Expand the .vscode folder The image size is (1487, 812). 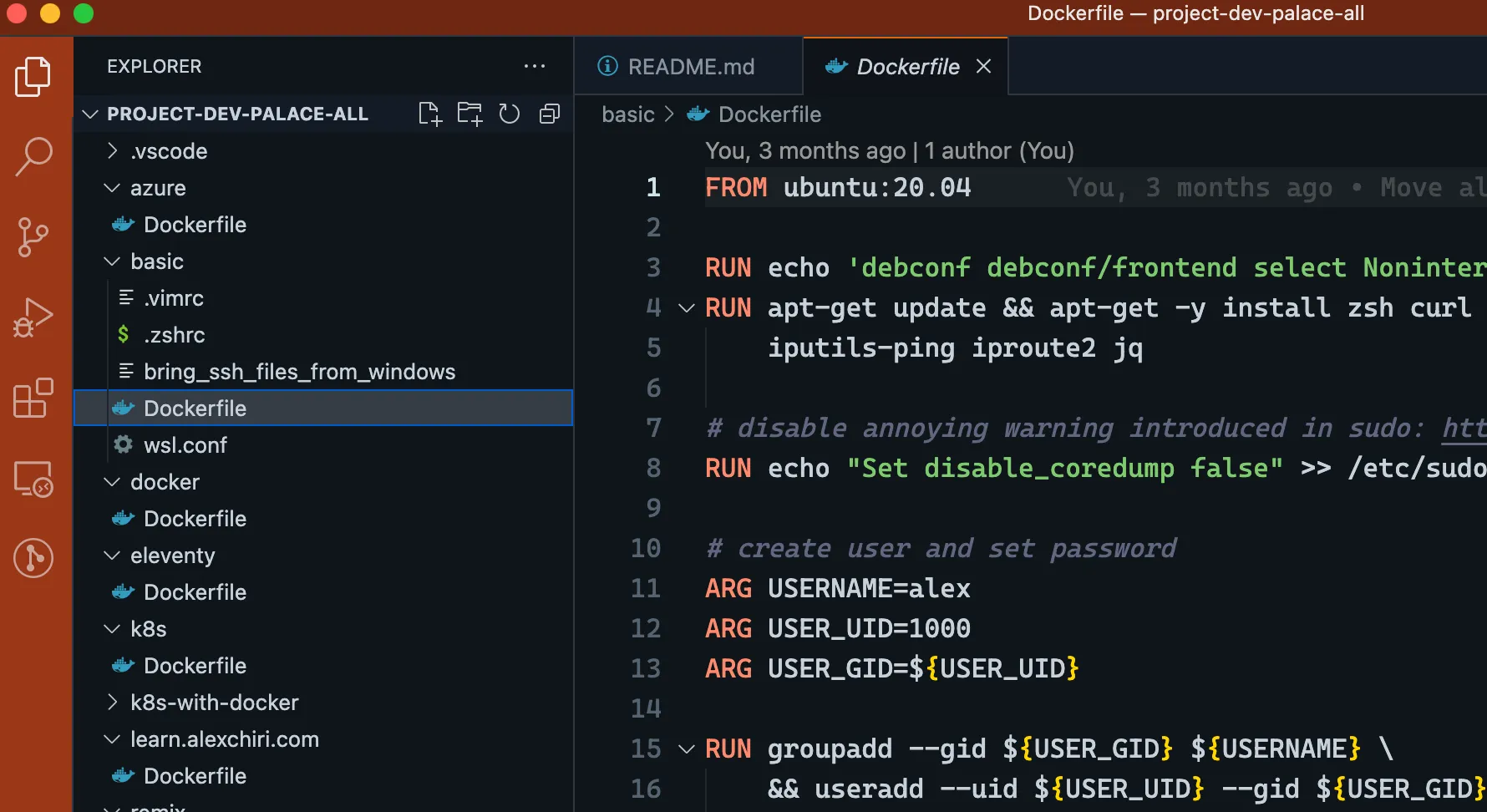168,151
